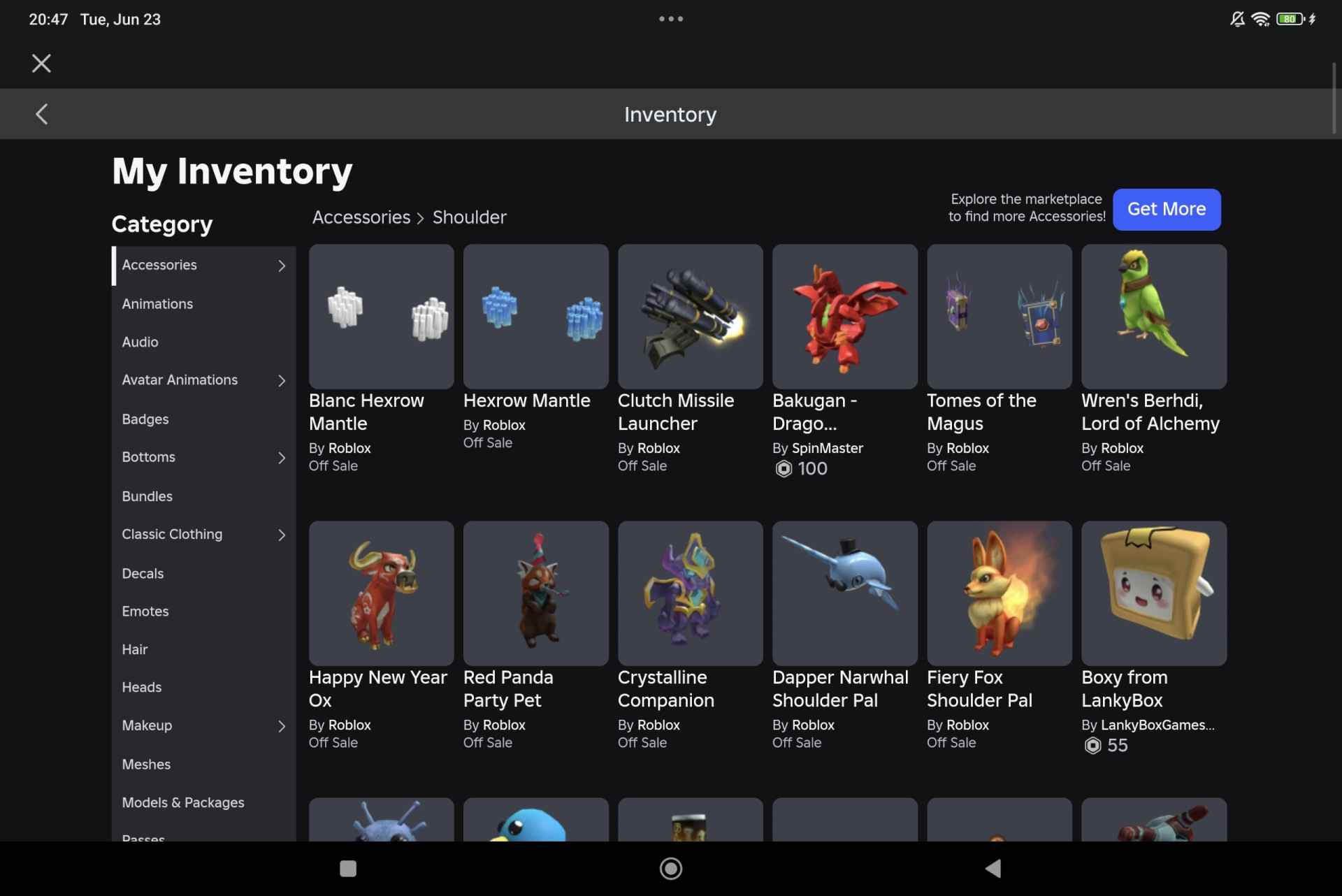Tap the battery status indicator
The width and height of the screenshot is (1342, 896).
click(1290, 19)
